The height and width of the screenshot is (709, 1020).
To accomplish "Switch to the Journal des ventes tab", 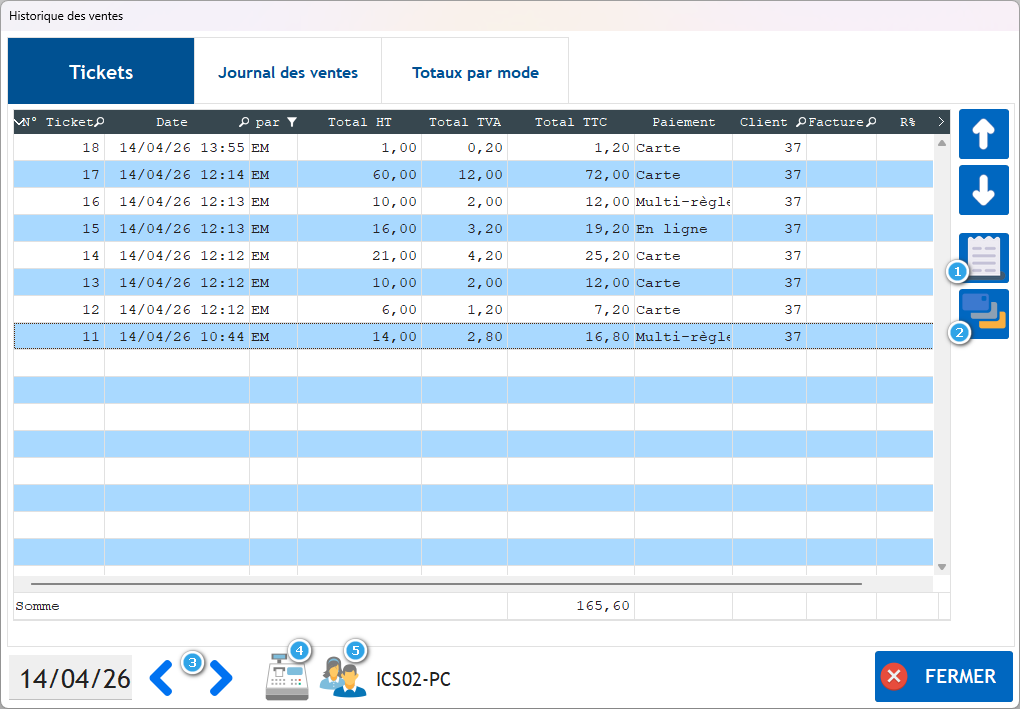I will [288, 72].
